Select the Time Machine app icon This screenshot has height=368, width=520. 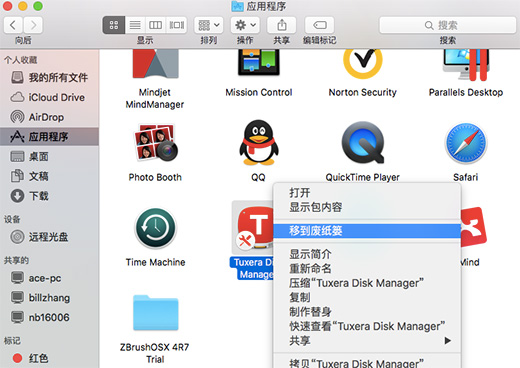155,228
